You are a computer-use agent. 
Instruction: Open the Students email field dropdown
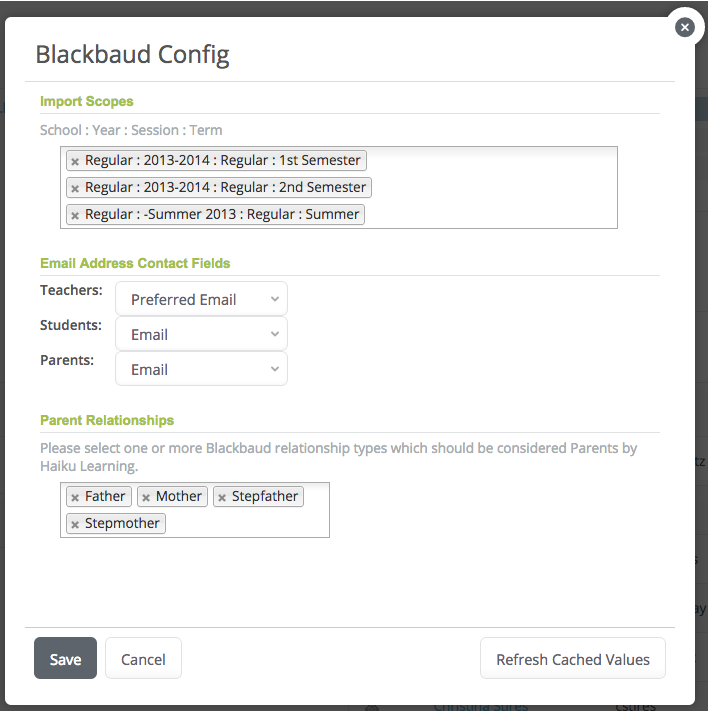tap(201, 334)
